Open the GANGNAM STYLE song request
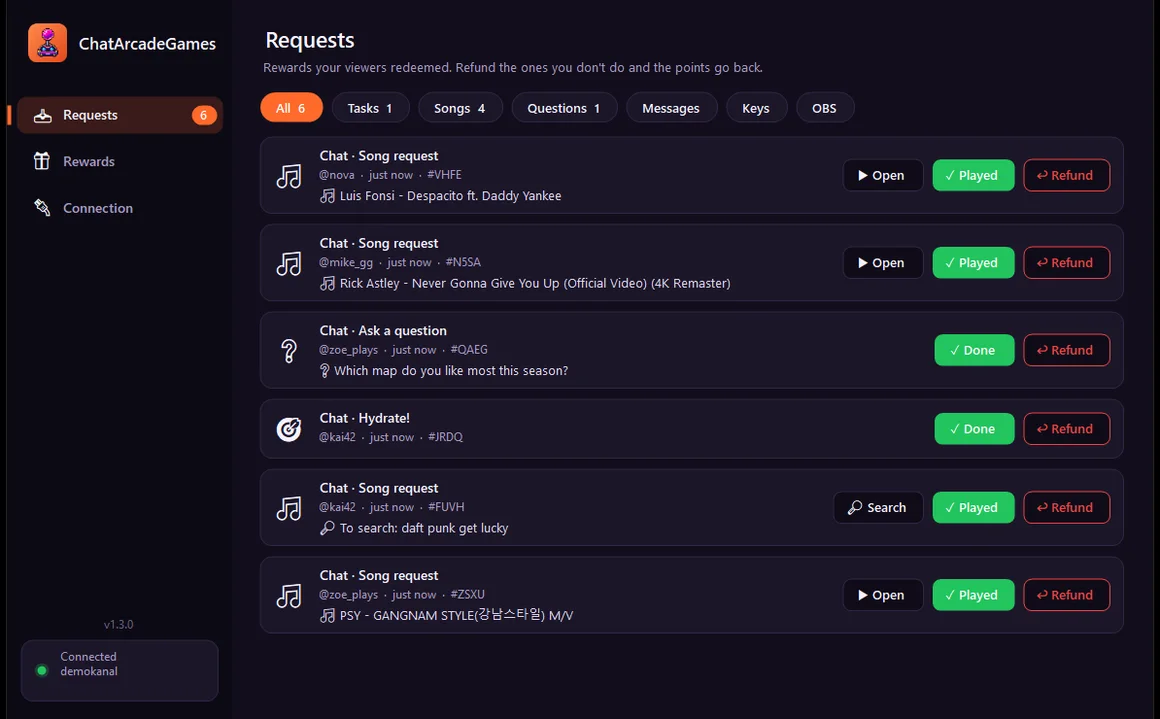 883,595
